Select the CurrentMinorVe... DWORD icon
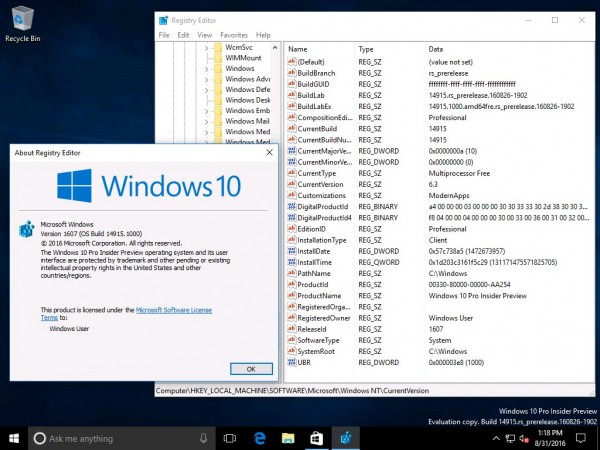The height and width of the screenshot is (450, 600). pyautogui.click(x=292, y=162)
